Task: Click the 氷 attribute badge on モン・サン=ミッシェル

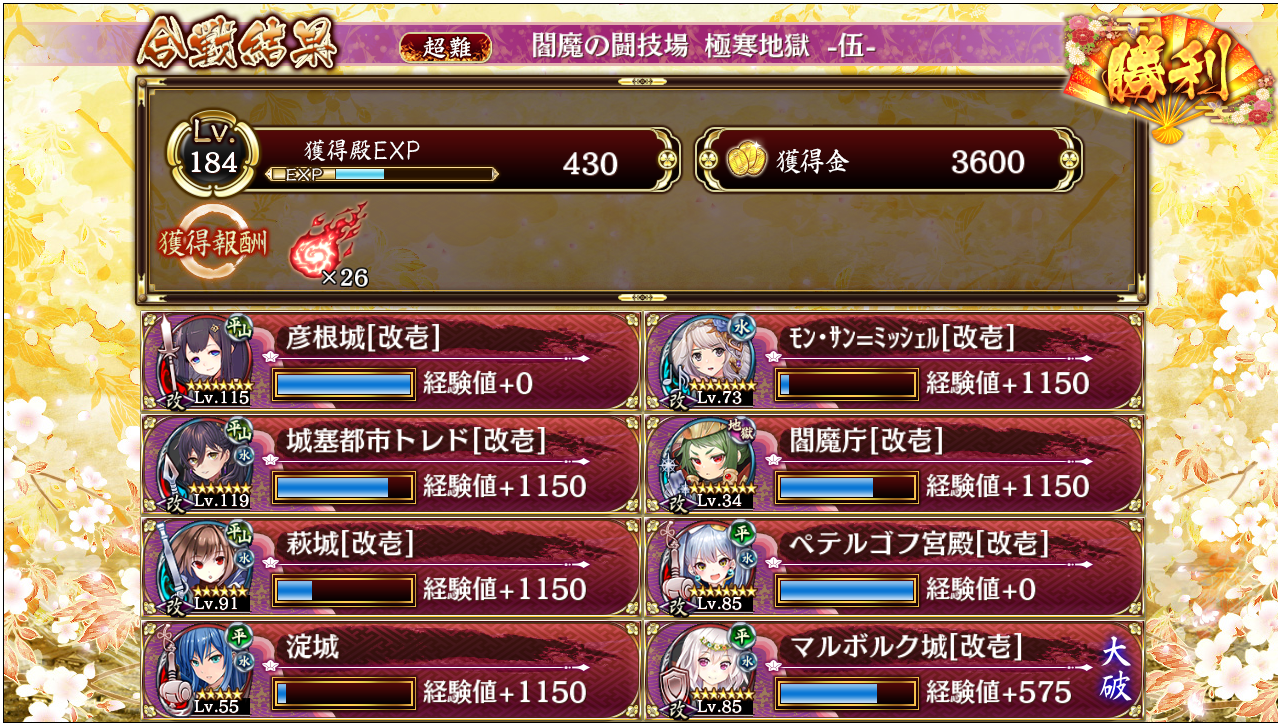Action: (x=742, y=328)
